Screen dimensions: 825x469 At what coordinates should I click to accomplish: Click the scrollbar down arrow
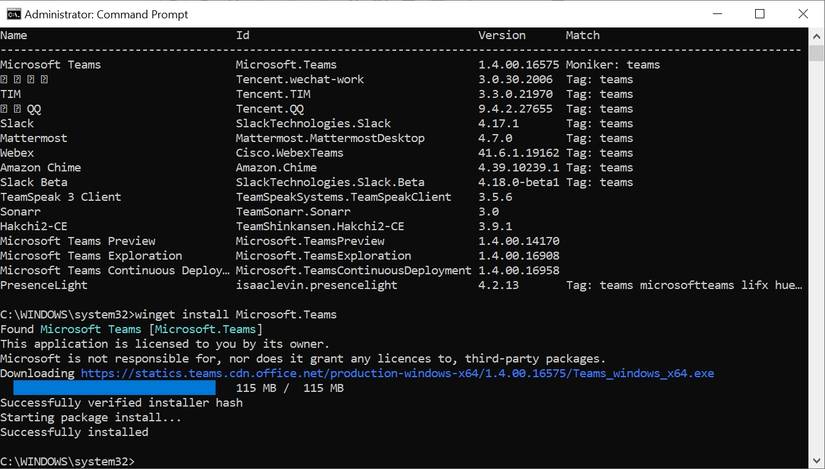[816, 461]
